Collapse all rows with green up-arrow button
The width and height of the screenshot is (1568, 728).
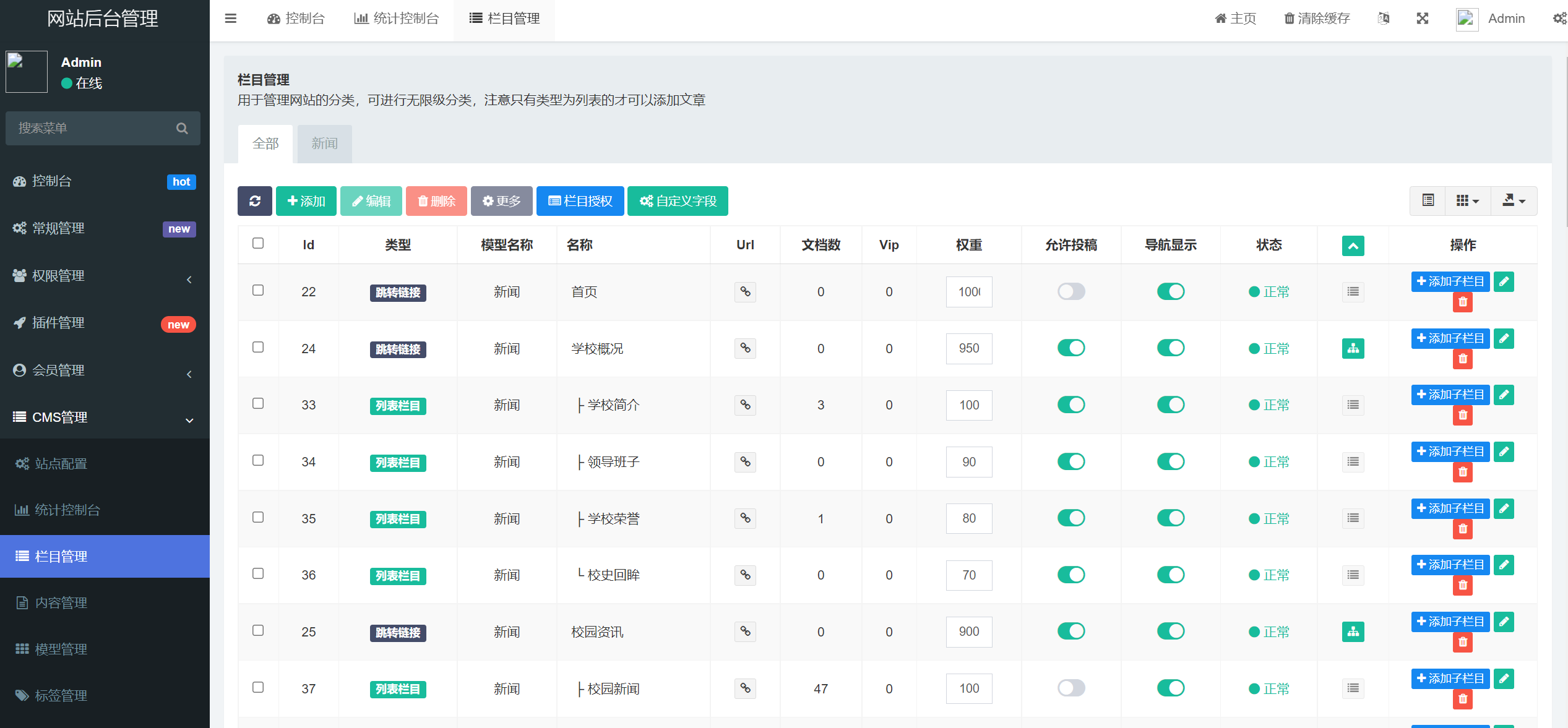coord(1353,246)
